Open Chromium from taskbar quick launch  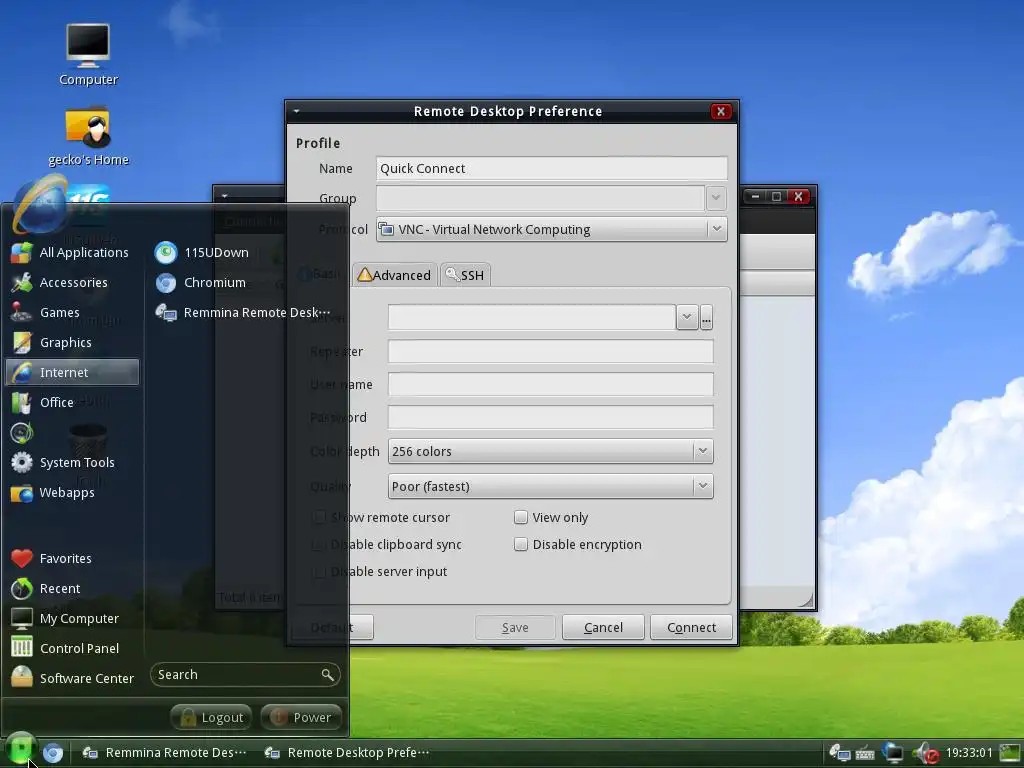pos(53,753)
